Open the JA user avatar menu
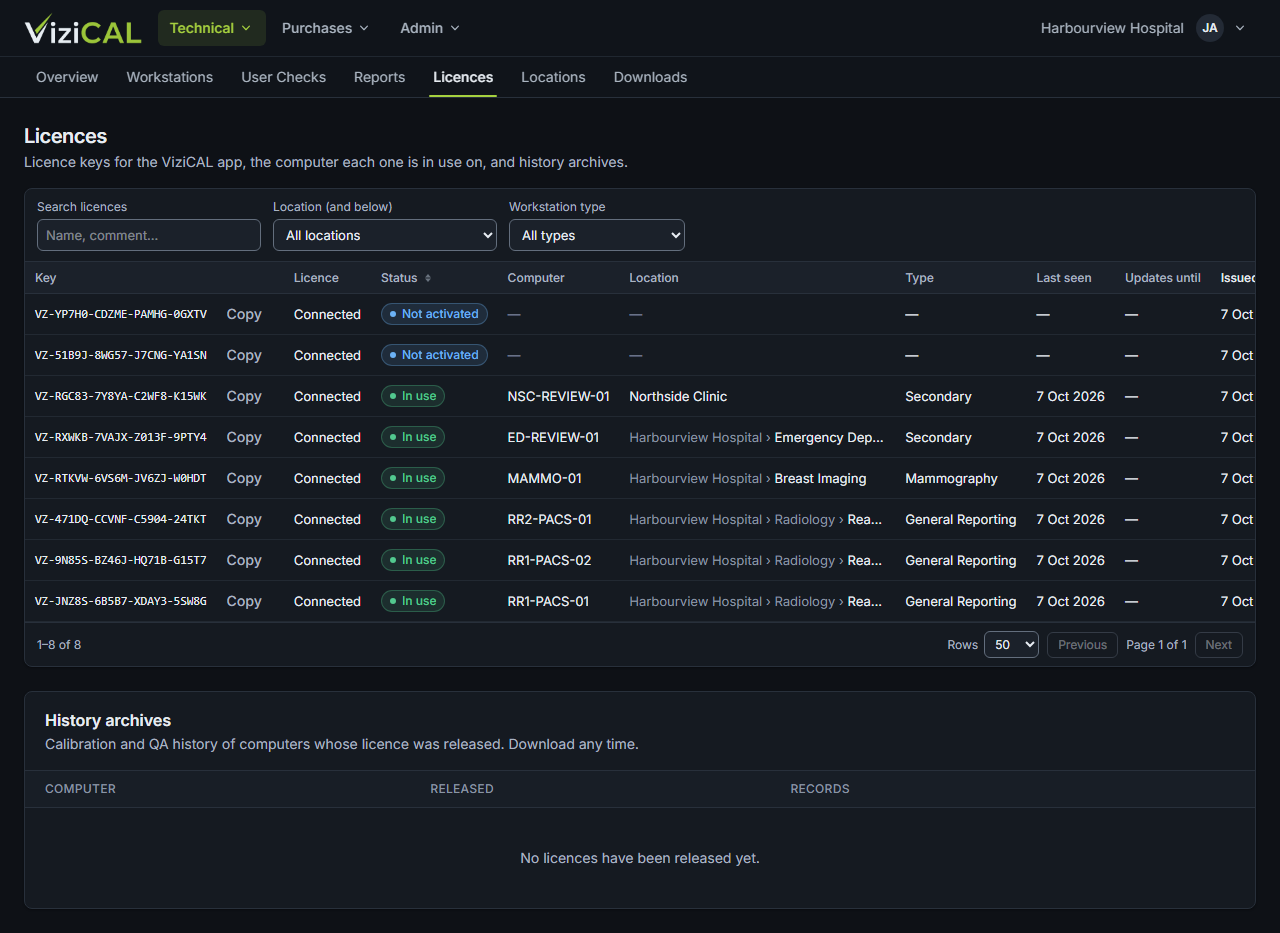 coord(1210,28)
